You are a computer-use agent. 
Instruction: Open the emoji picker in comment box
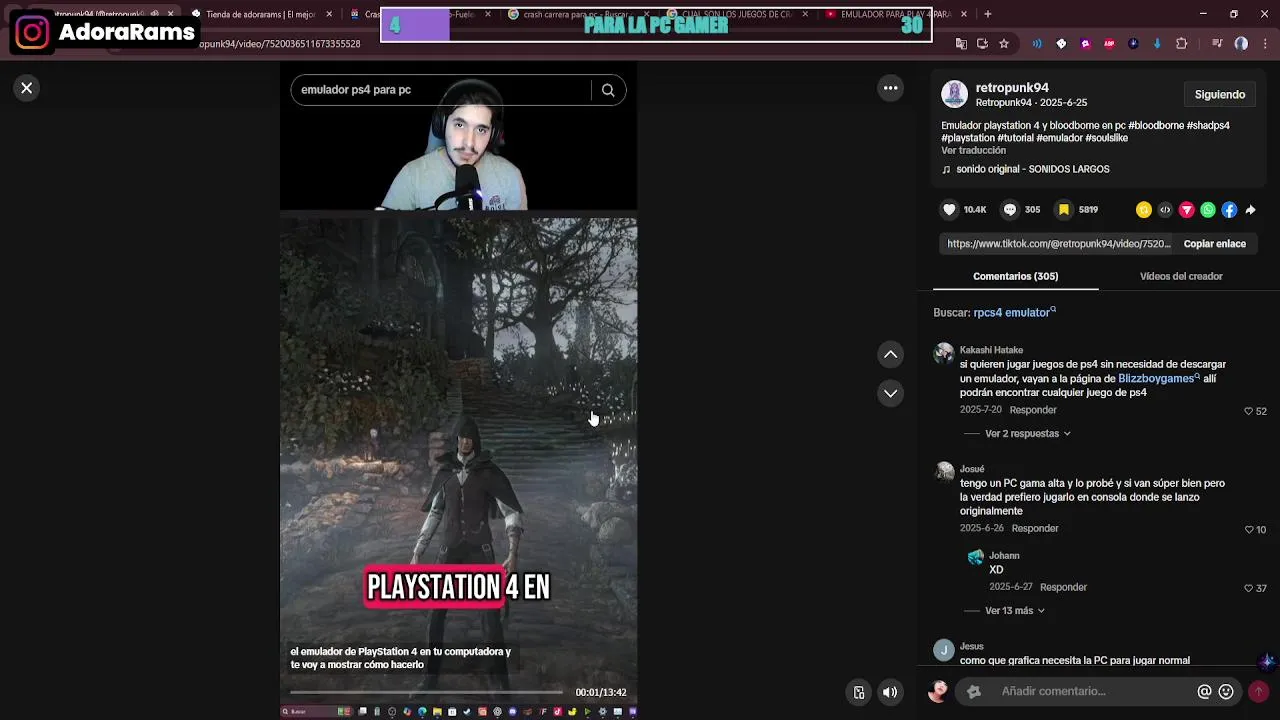[1226, 692]
